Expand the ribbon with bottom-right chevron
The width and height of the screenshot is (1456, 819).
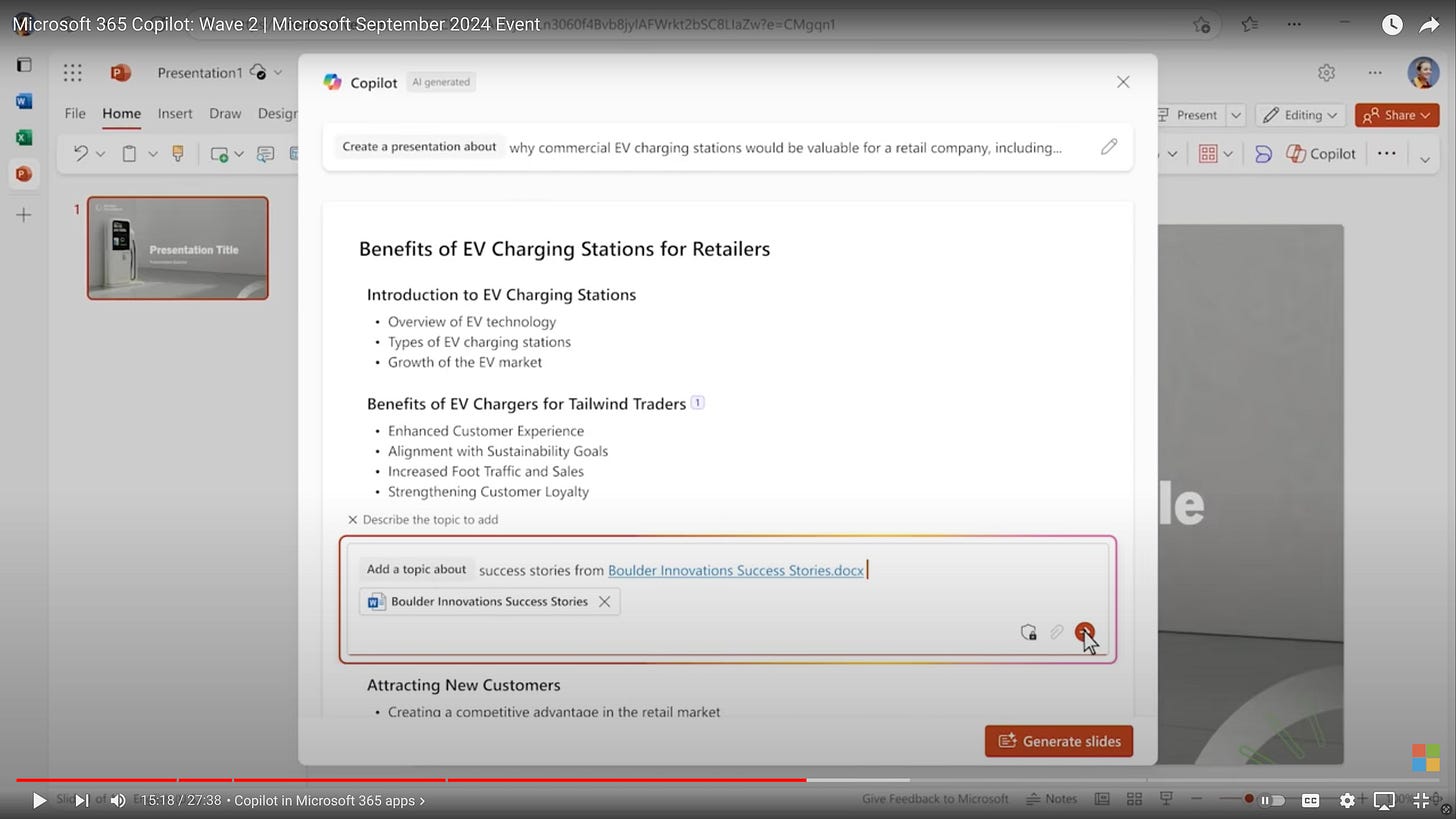point(1425,159)
